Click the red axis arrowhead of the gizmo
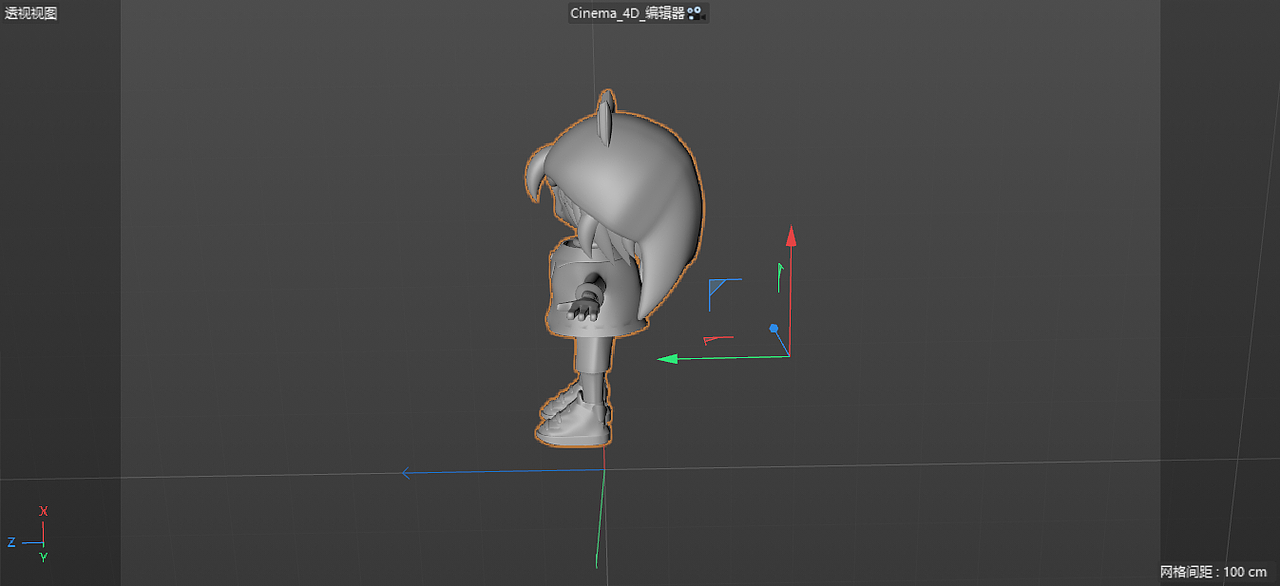The image size is (1280, 586). click(791, 235)
